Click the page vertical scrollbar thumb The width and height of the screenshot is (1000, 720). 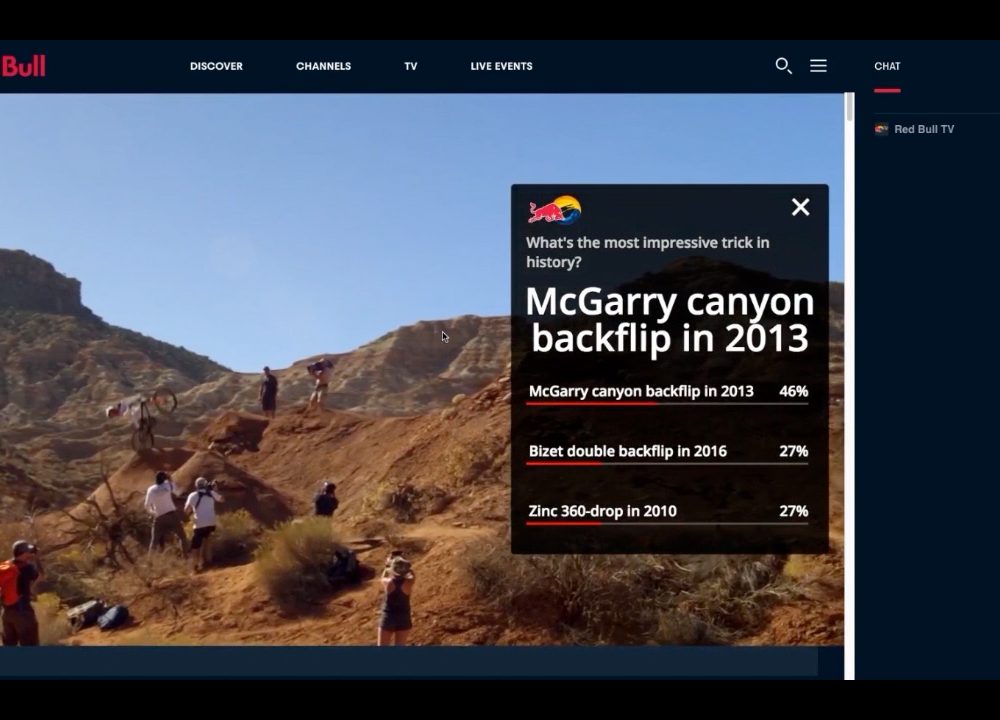(849, 107)
